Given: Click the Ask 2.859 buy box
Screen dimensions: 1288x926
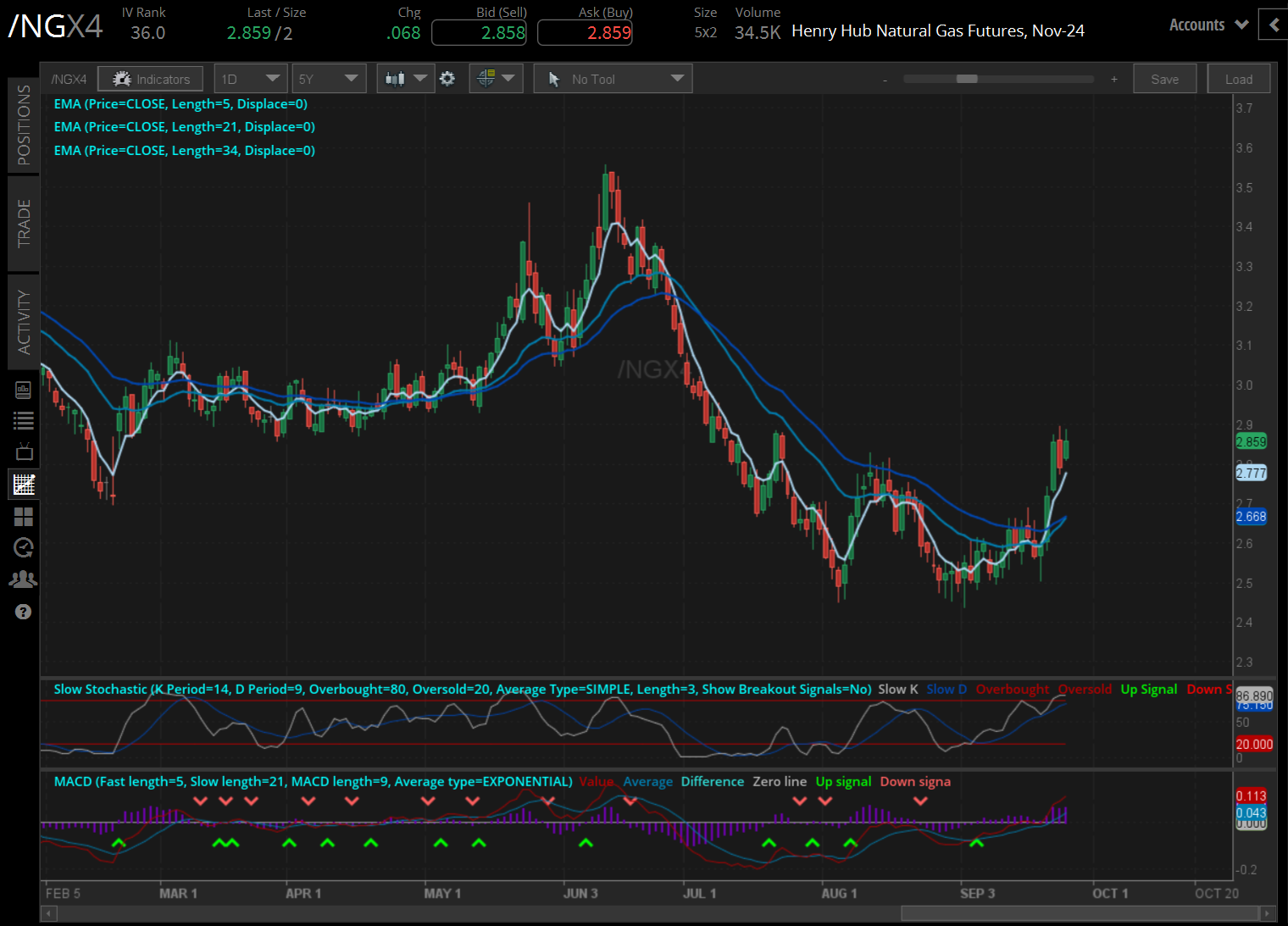Looking at the screenshot, I should pyautogui.click(x=585, y=31).
